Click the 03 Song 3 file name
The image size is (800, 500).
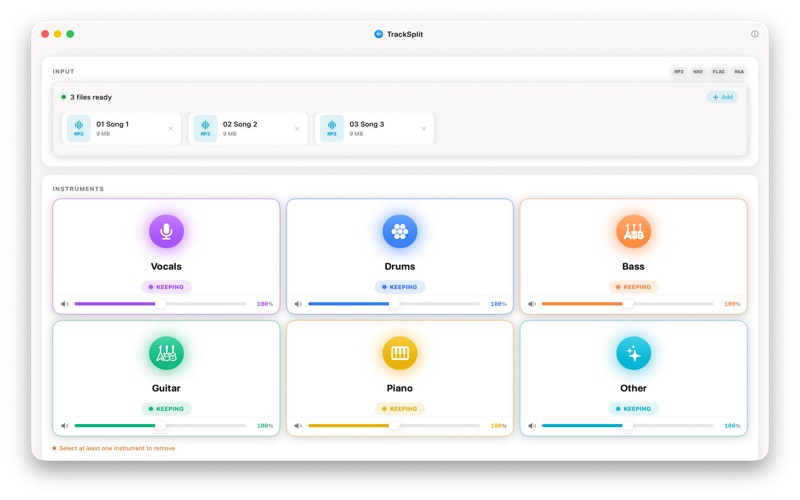click(366, 124)
